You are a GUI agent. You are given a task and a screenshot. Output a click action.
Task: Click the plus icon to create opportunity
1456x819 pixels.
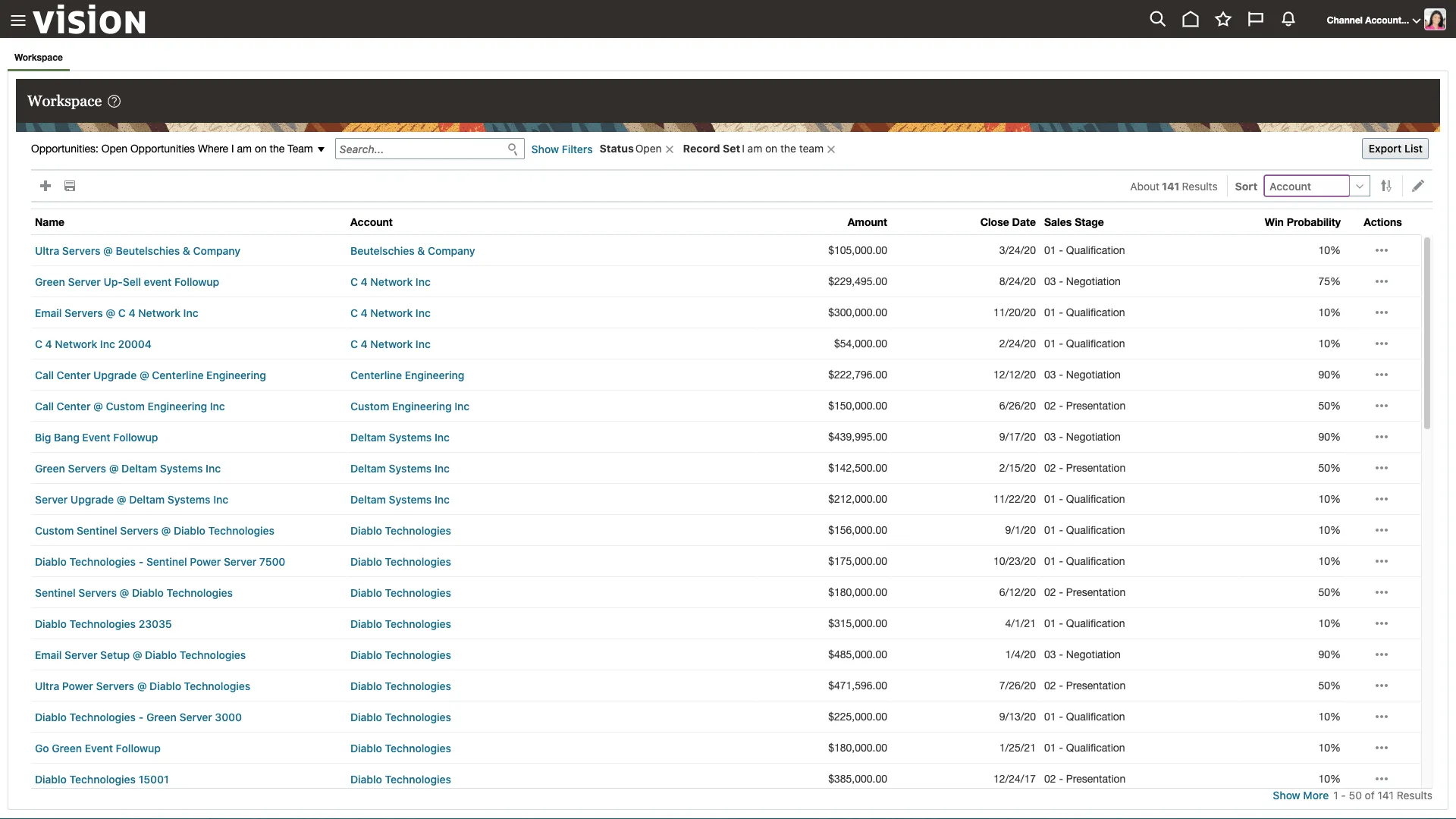(45, 186)
